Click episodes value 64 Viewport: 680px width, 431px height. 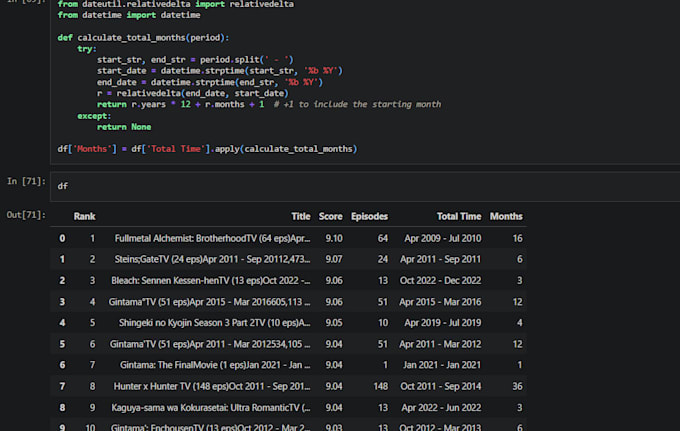[382, 238]
